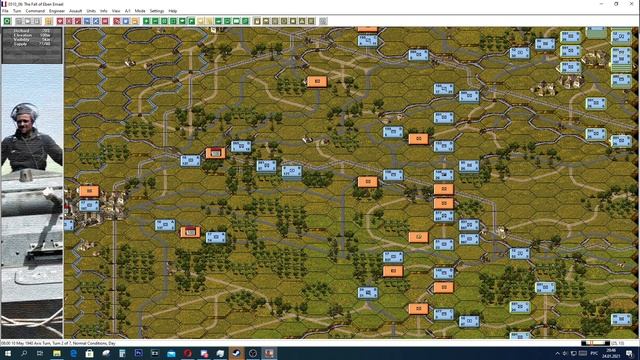Click the orange toolbar icon before green group
Image resolution: width=640 pixels, height=360 pixels.
(x=135, y=21)
